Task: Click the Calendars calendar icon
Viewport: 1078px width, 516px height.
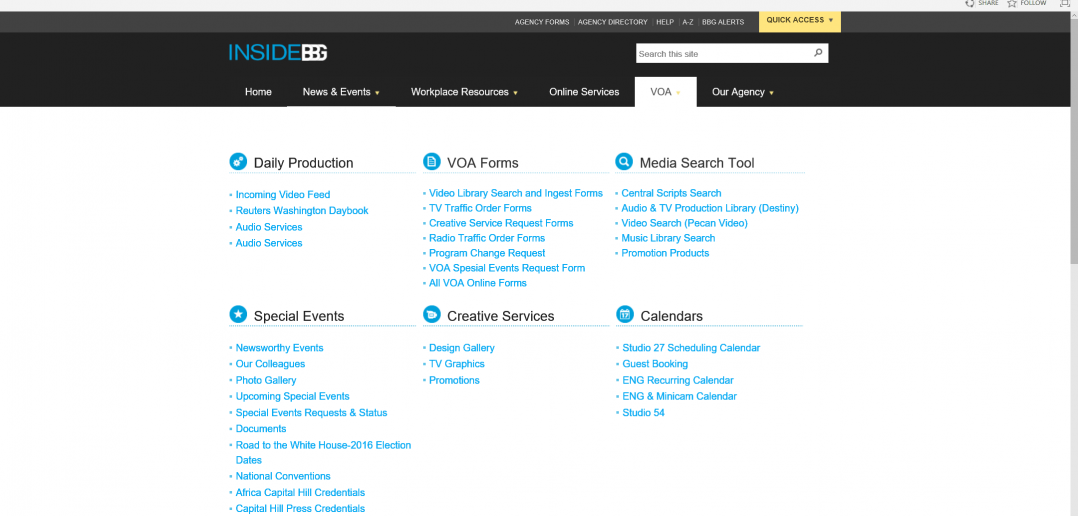Action: (x=625, y=315)
